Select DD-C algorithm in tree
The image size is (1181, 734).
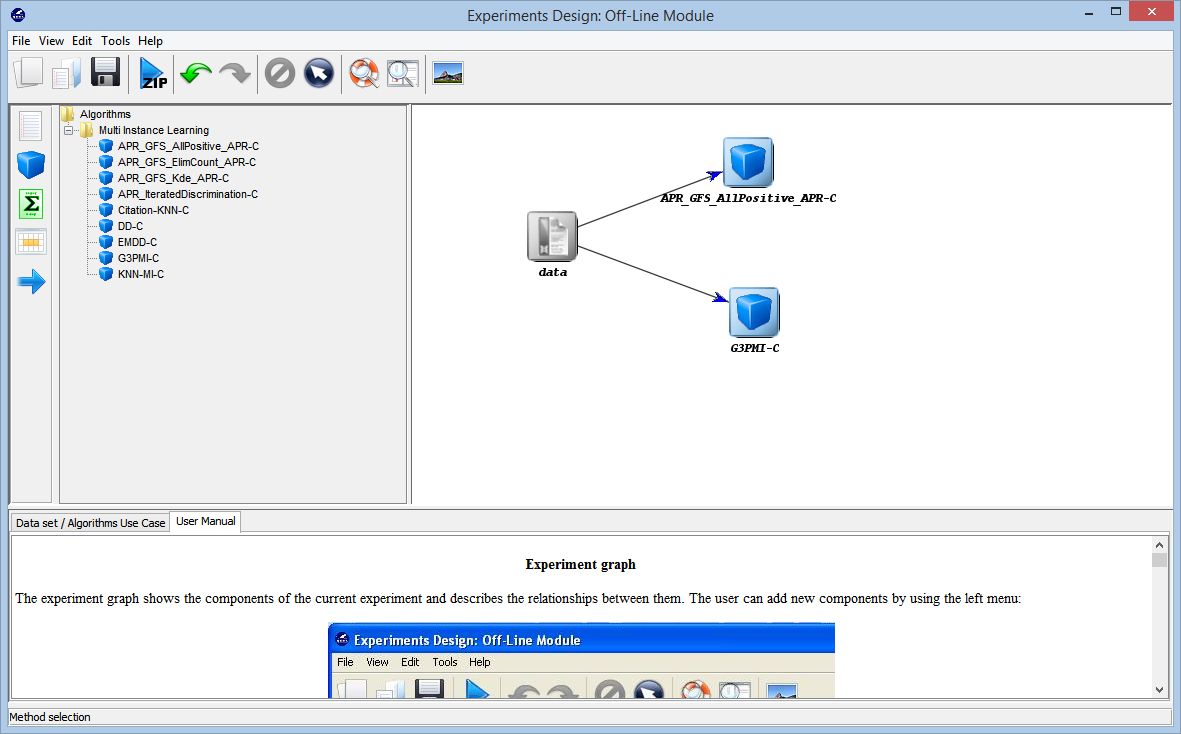(x=130, y=226)
